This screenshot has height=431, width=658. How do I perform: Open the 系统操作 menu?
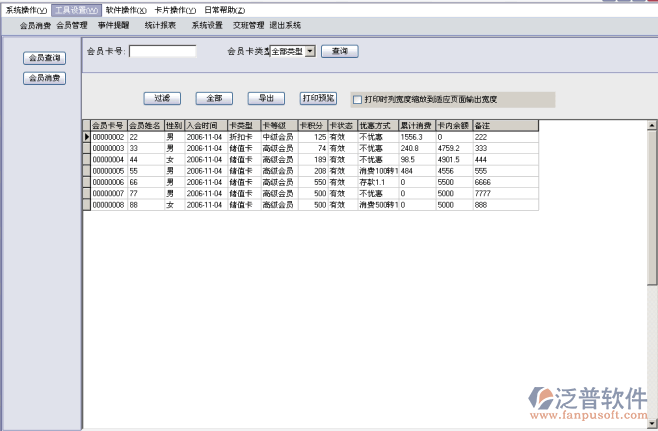26,10
